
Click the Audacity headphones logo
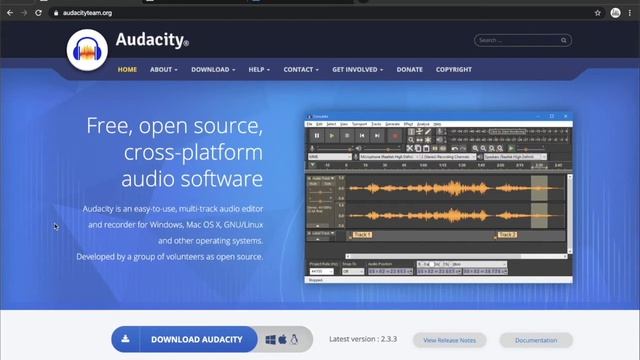[x=87, y=50]
